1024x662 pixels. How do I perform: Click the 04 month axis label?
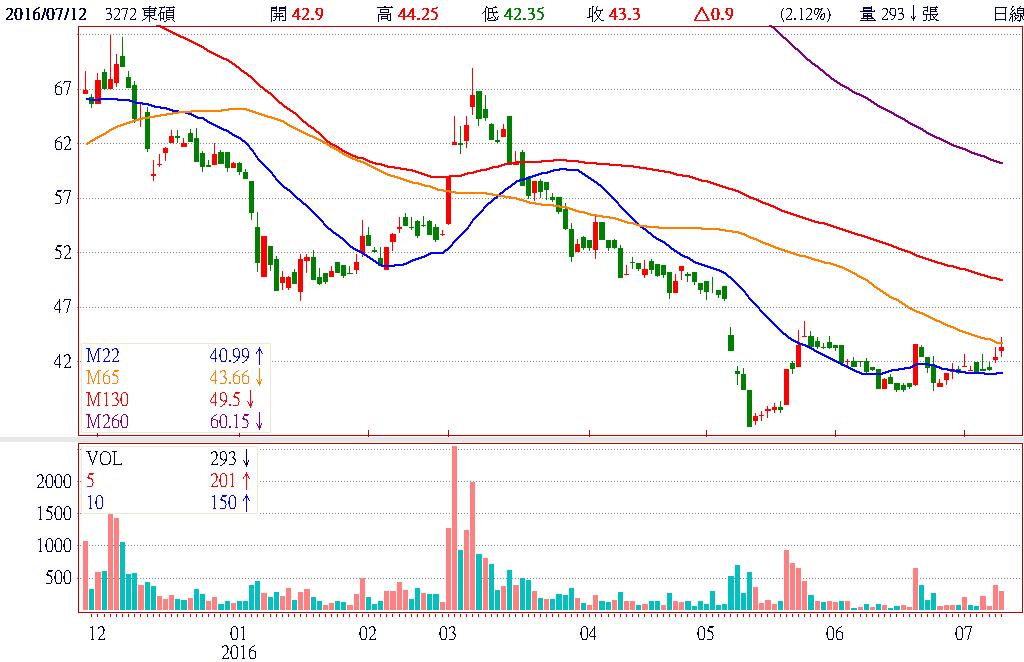(588, 633)
